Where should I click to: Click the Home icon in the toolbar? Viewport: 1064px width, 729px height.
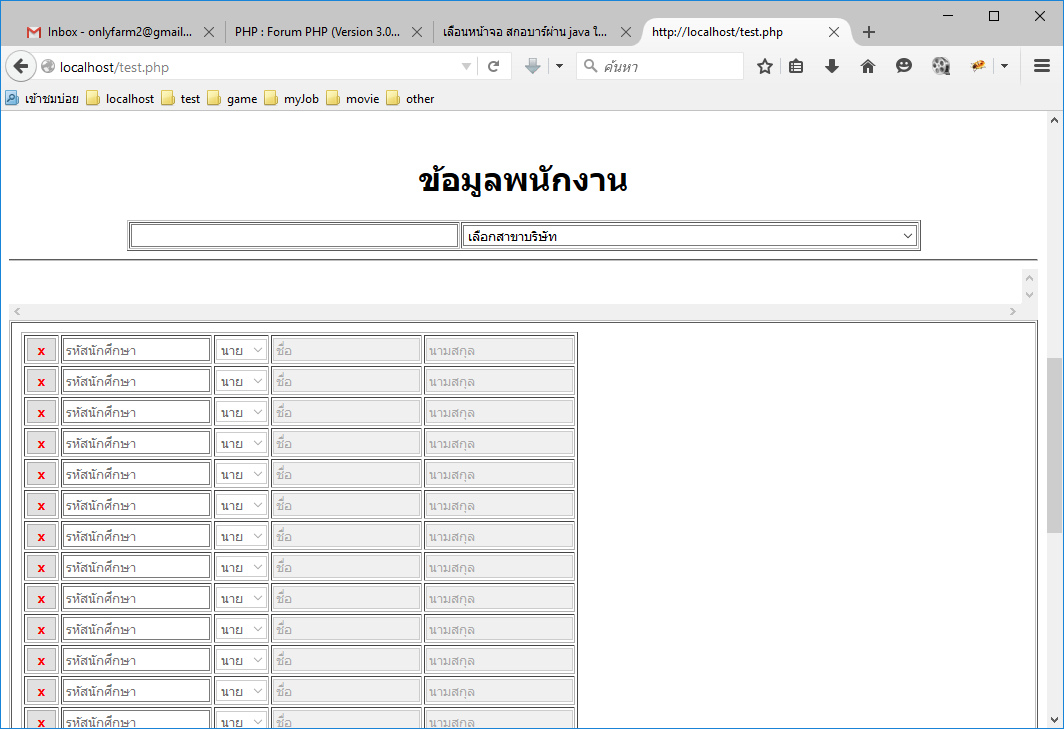(867, 66)
